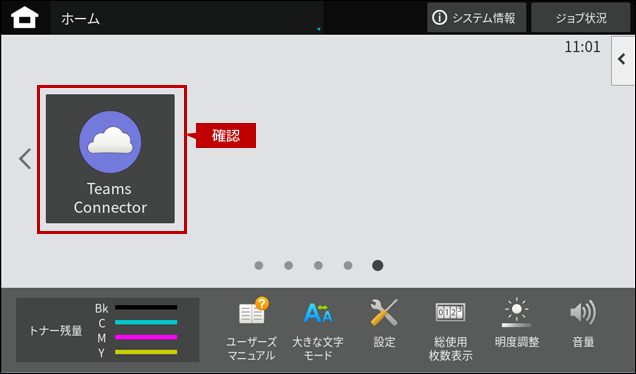Expand the top bar small teal triangle
Image resolution: width=636 pixels, height=374 pixels.
(319, 29)
